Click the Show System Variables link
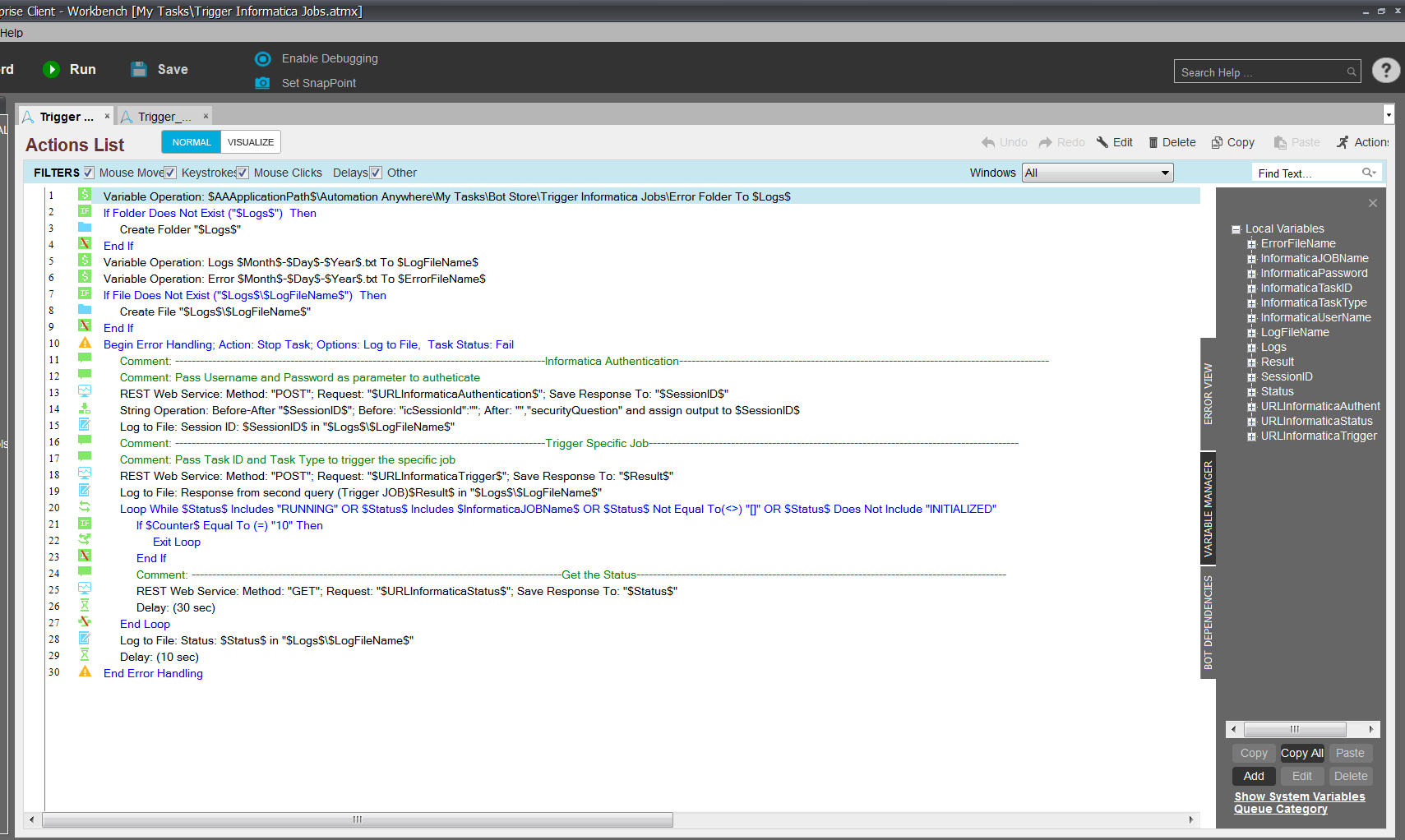The width and height of the screenshot is (1405, 840). [1299, 796]
